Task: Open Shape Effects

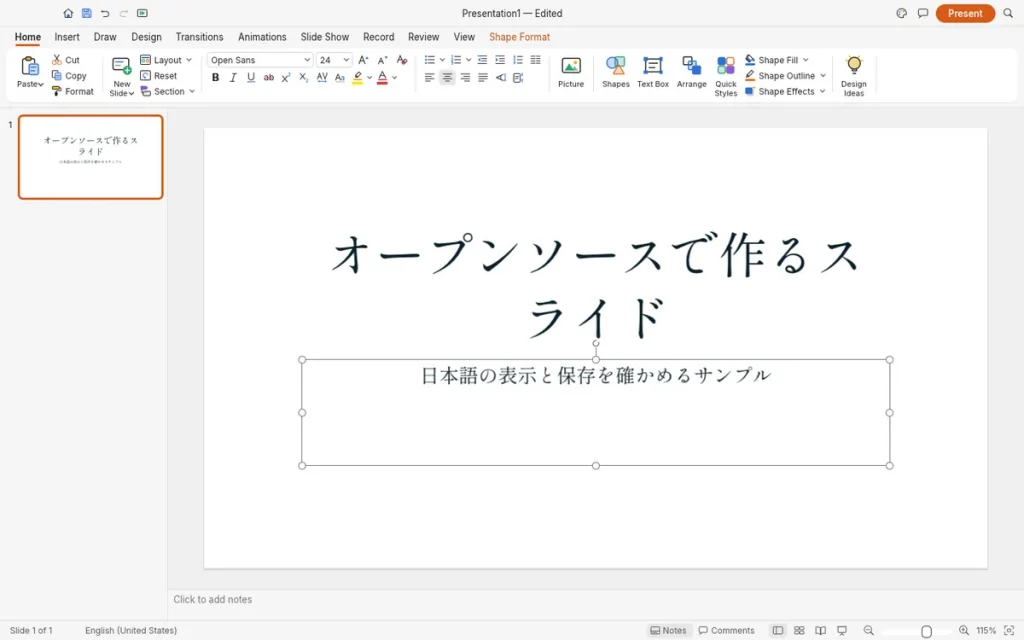Action: coord(785,91)
